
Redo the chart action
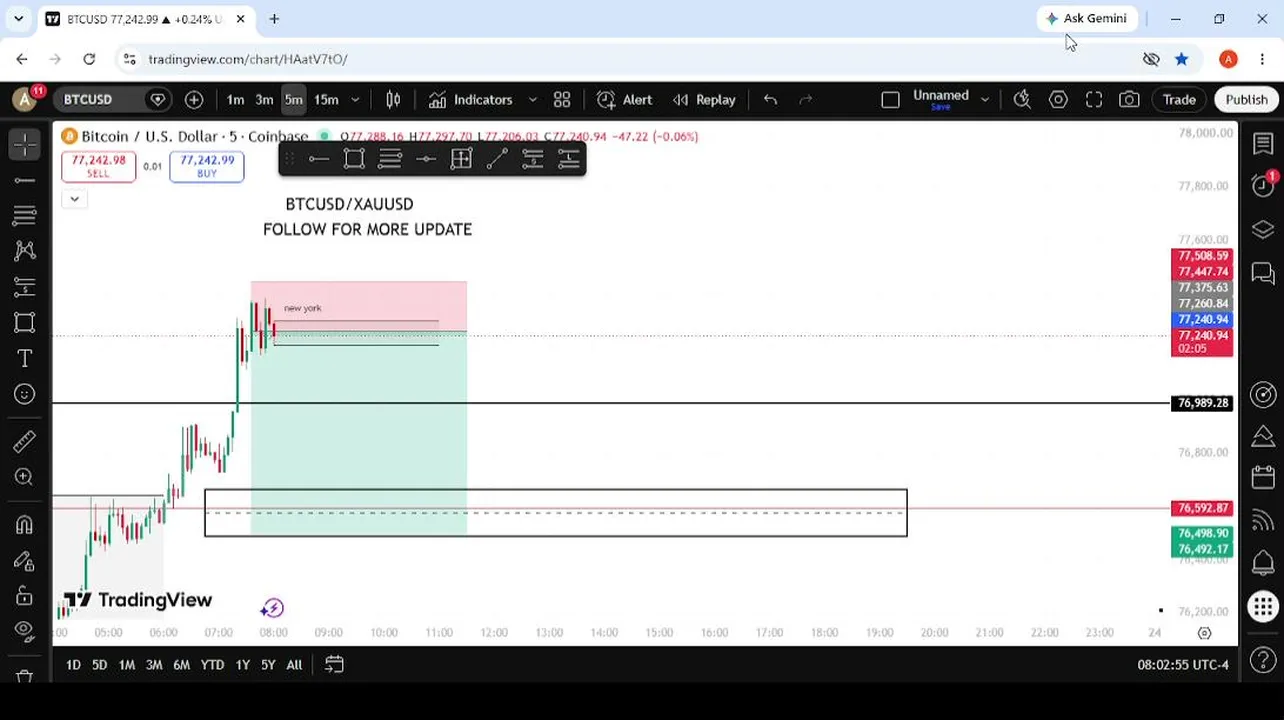pos(806,99)
